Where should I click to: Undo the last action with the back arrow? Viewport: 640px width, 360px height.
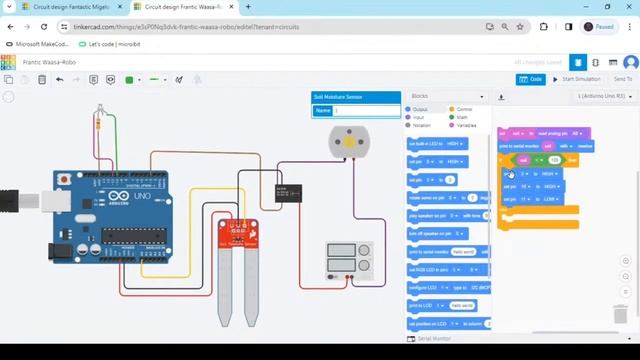click(60, 80)
